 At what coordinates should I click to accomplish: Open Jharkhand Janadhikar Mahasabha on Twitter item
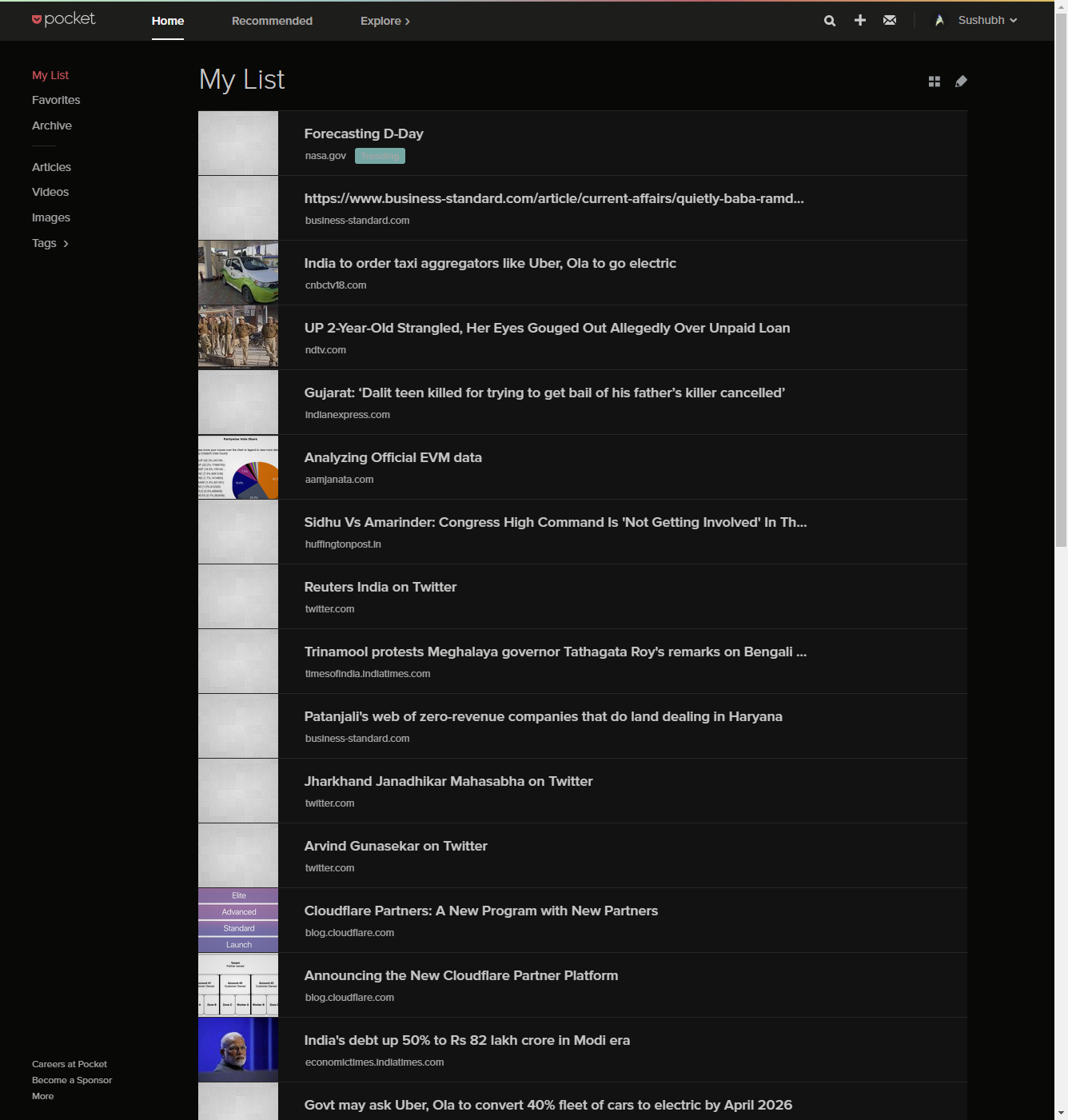click(x=448, y=781)
